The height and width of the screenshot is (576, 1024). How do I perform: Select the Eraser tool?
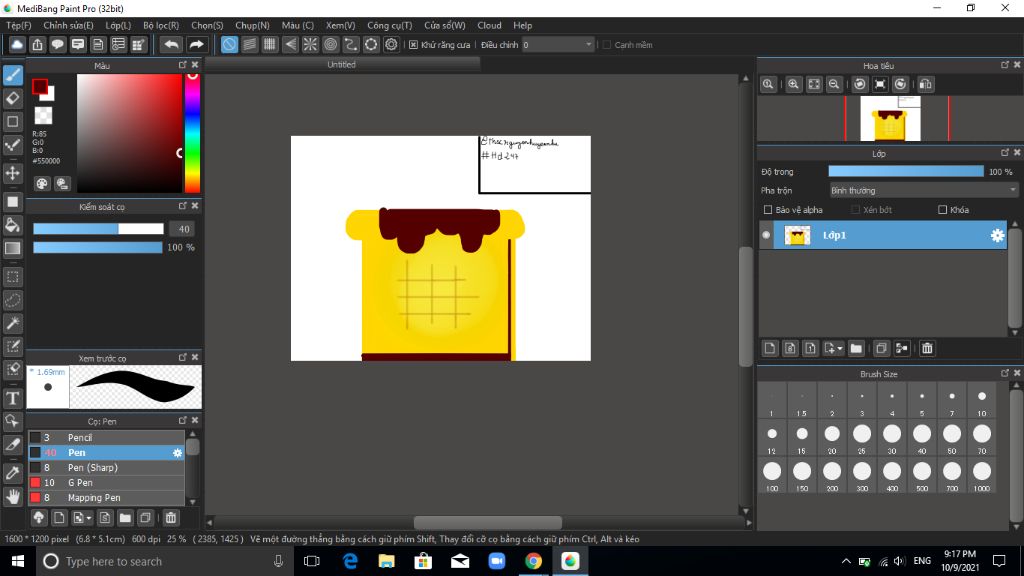(x=12, y=98)
